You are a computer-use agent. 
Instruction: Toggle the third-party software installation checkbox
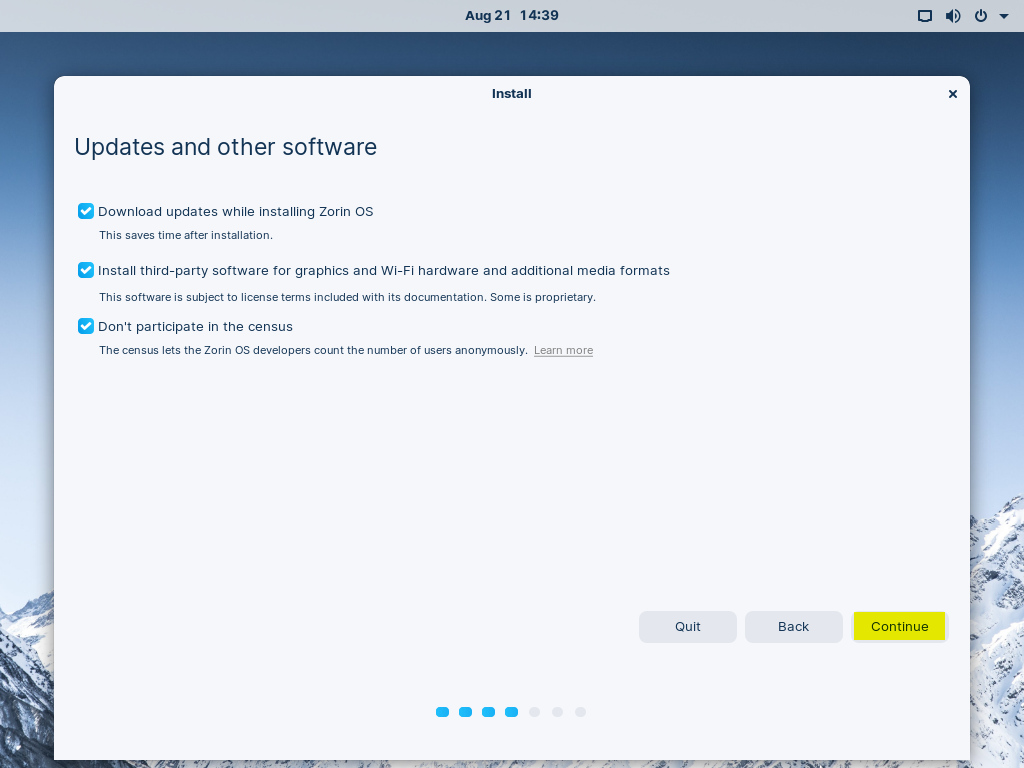pyautogui.click(x=86, y=270)
